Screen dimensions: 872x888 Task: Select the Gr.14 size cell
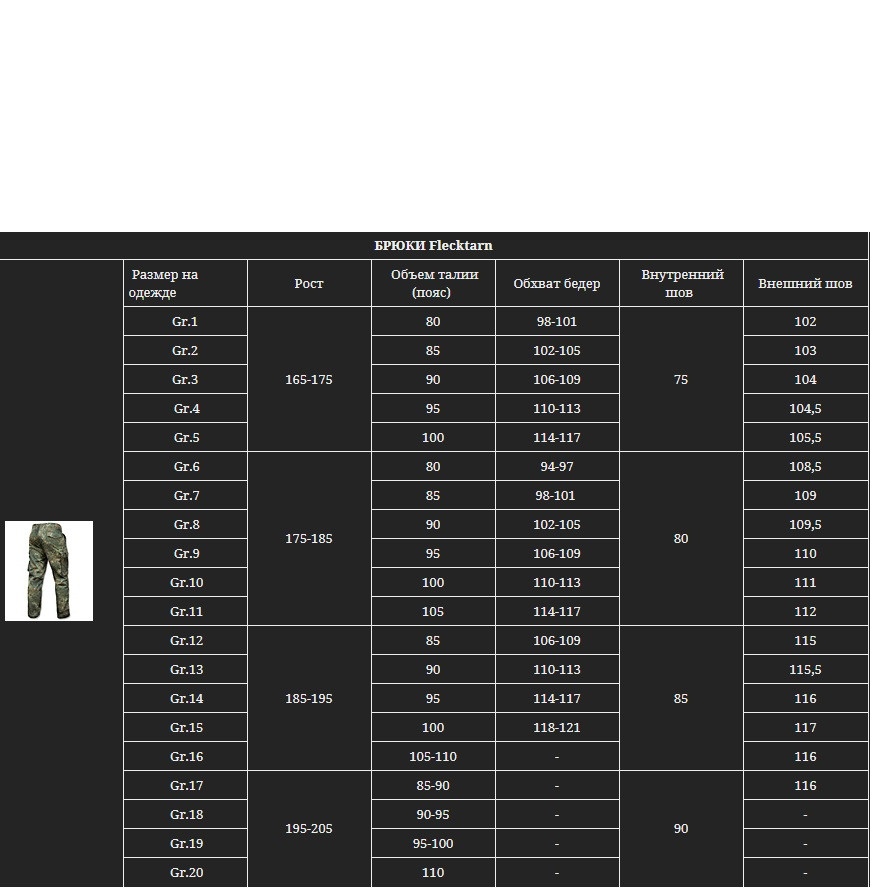(x=185, y=698)
